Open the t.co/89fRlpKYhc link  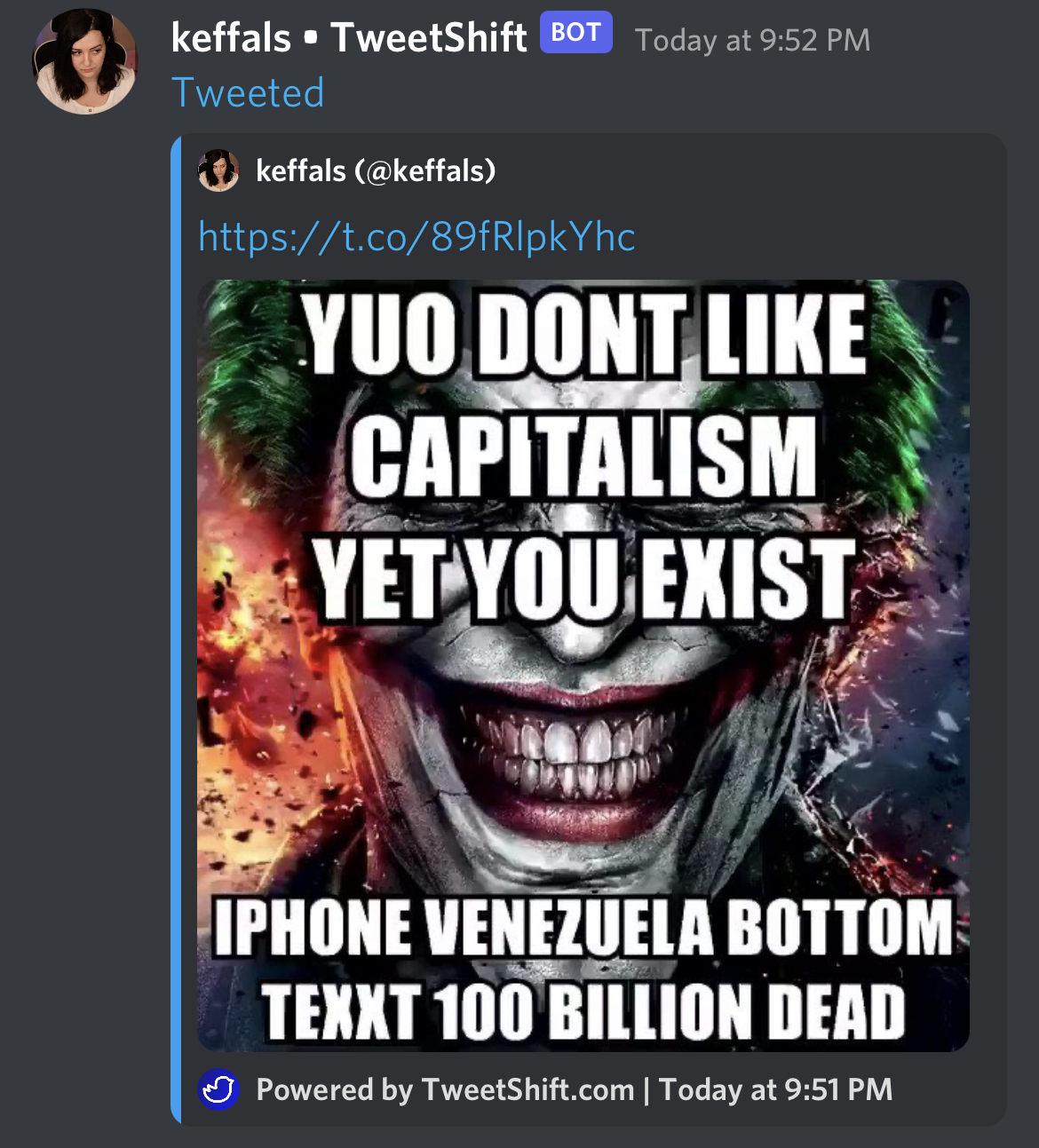tap(416, 237)
